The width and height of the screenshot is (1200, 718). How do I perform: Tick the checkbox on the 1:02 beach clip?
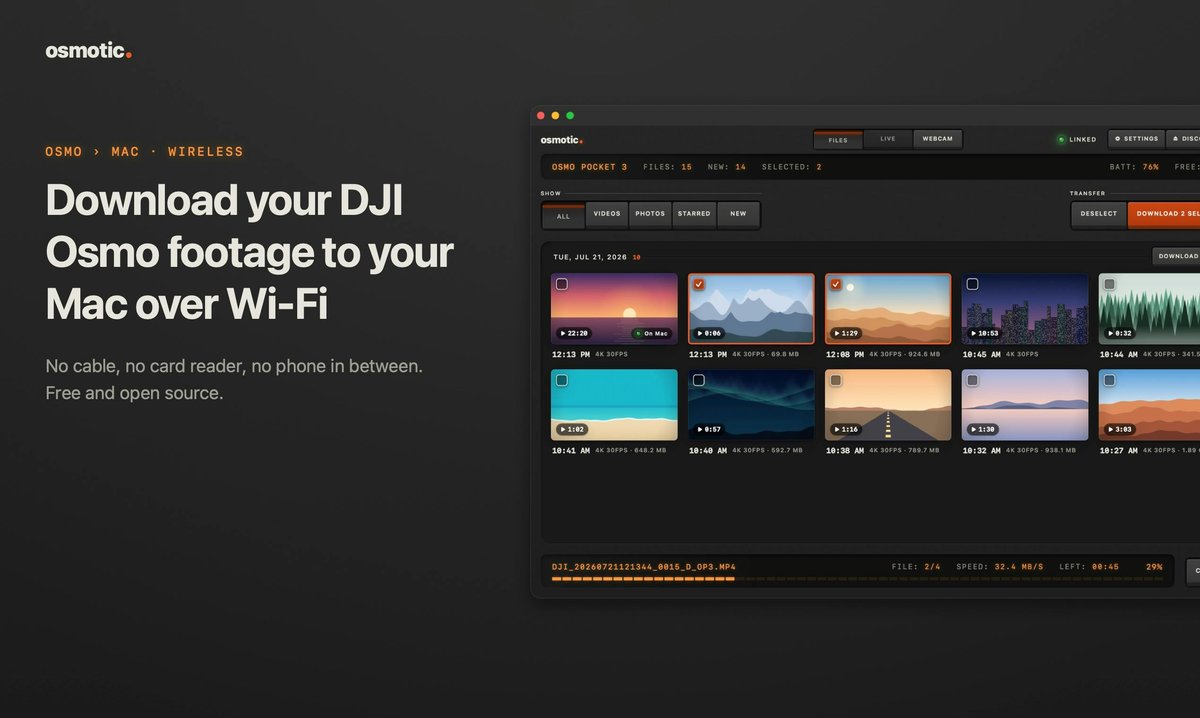[562, 380]
